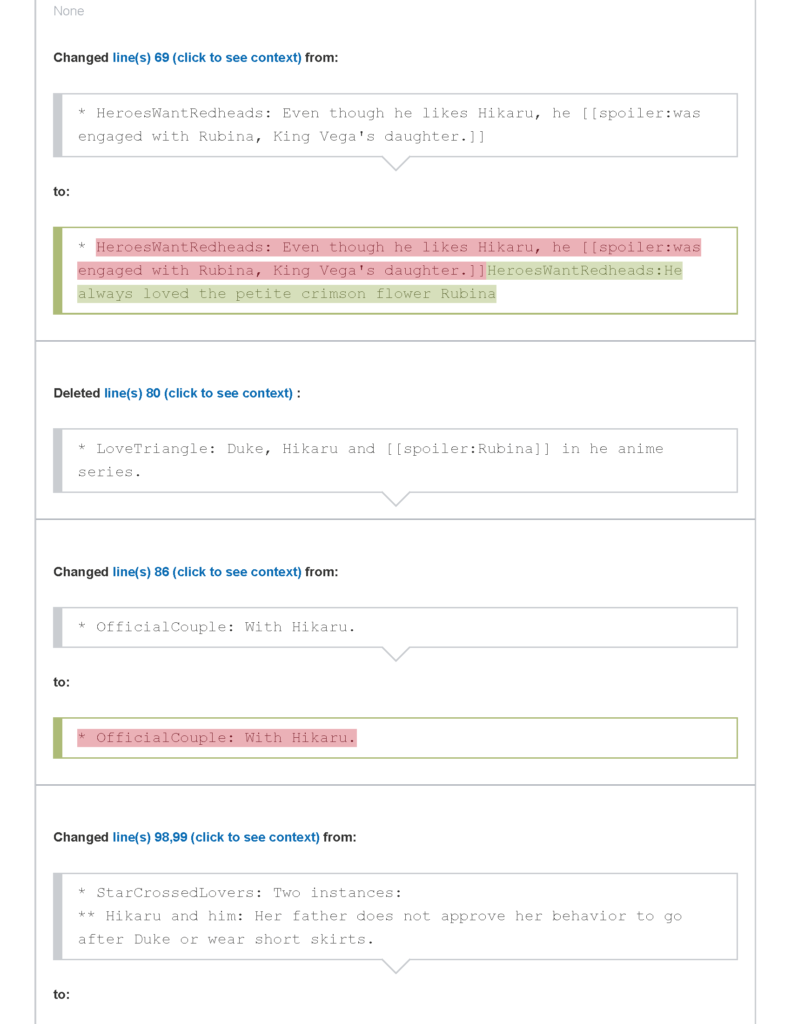Click the "None" text at the top
The width and height of the screenshot is (791, 1024).
(x=69, y=11)
